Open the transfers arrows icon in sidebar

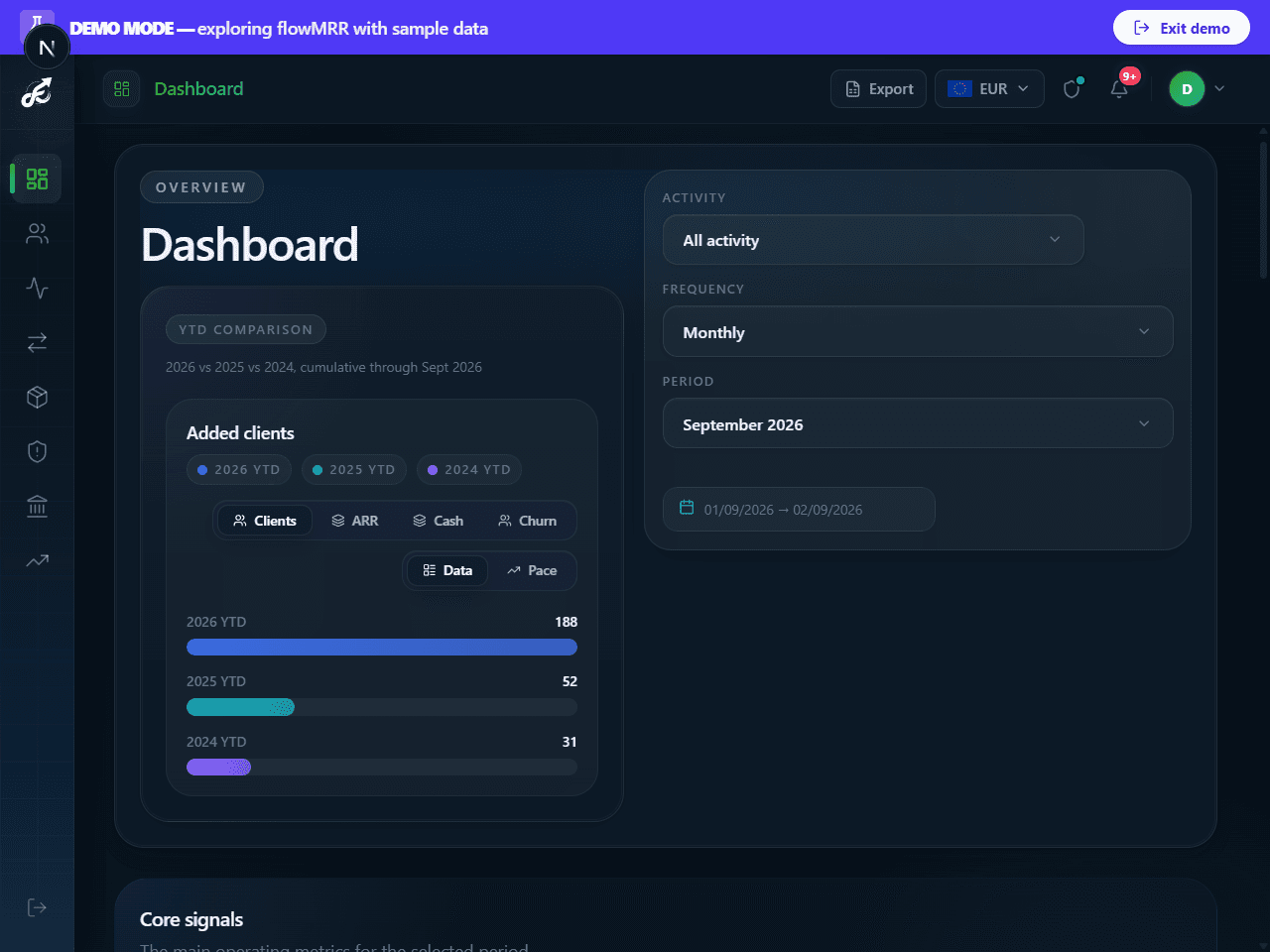(37, 343)
